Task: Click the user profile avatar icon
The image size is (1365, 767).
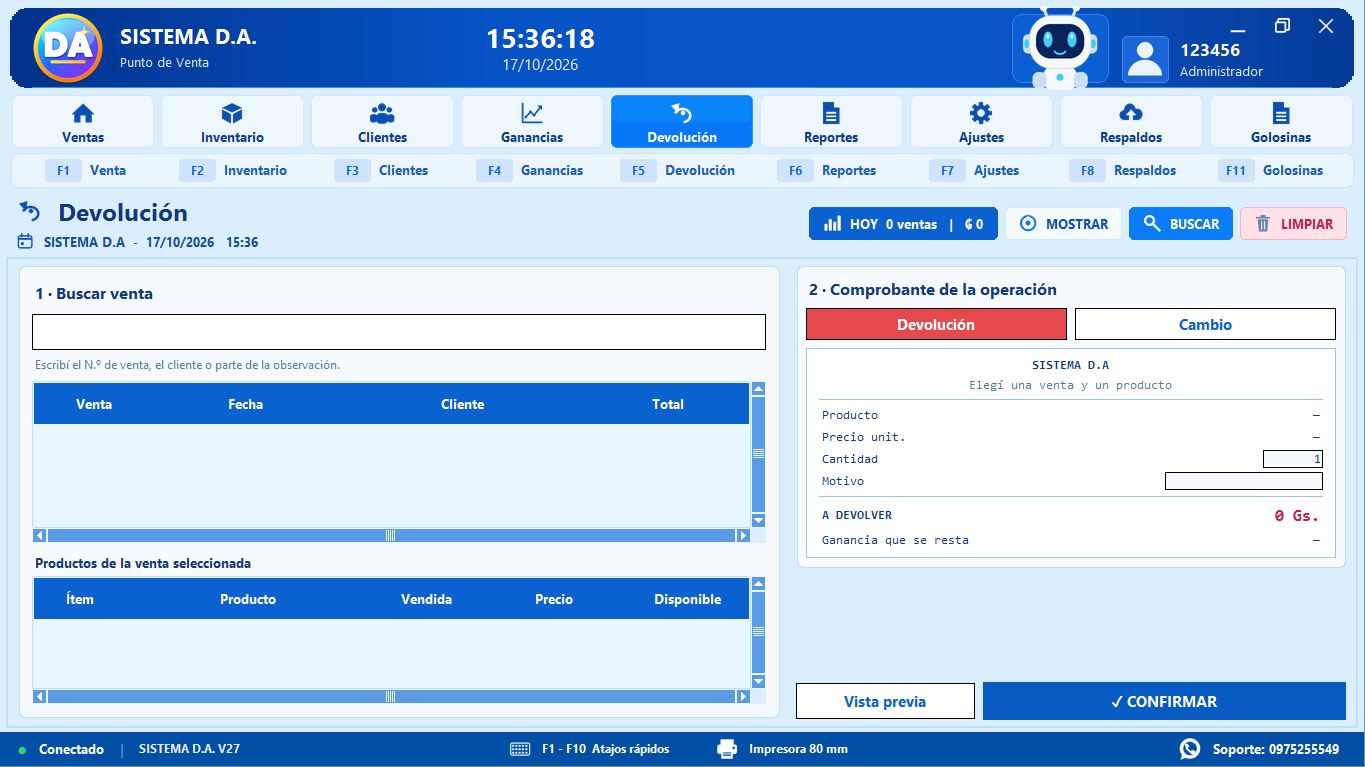Action: 1145,59
